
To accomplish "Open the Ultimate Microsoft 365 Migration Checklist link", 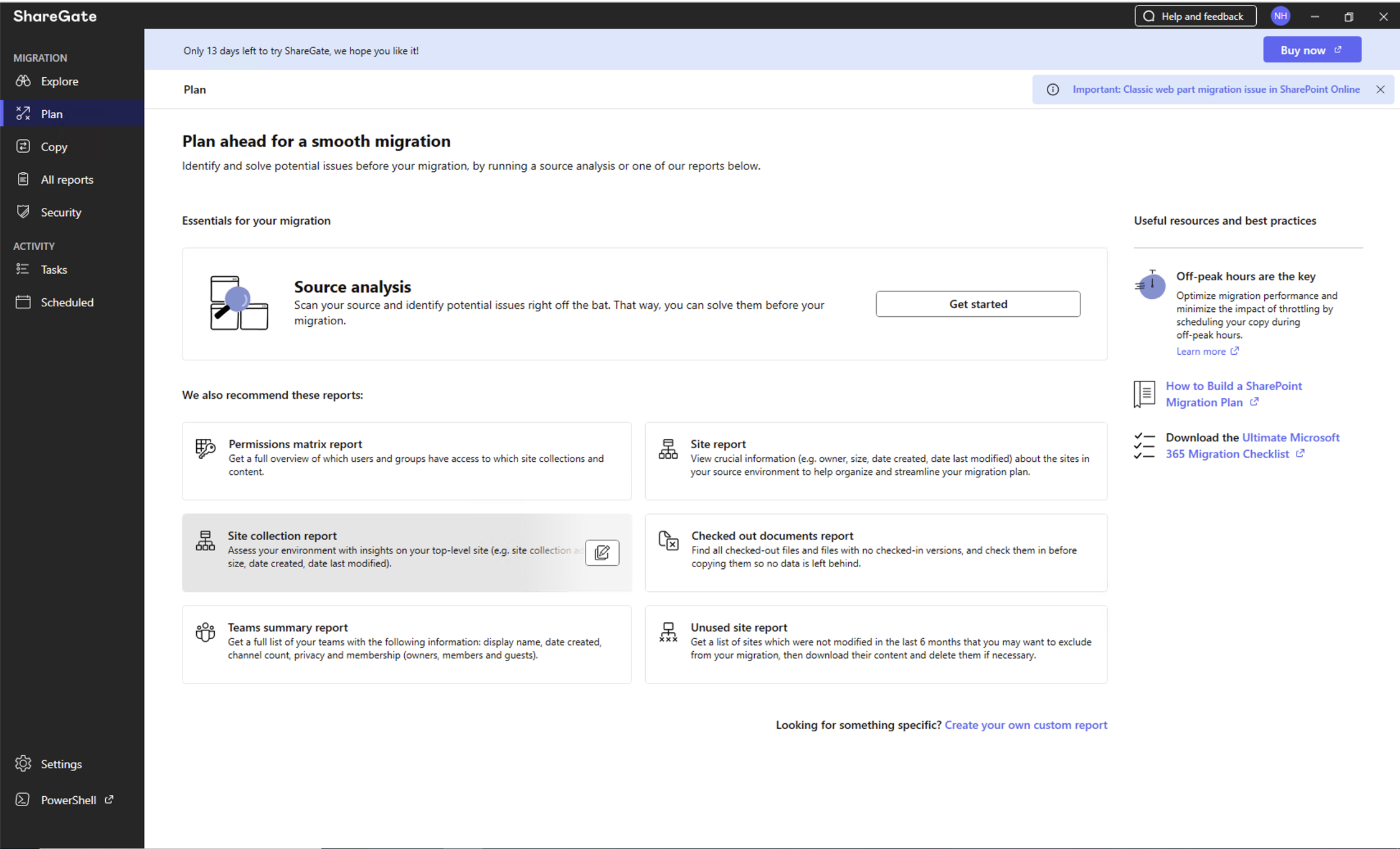I will pos(1252,446).
